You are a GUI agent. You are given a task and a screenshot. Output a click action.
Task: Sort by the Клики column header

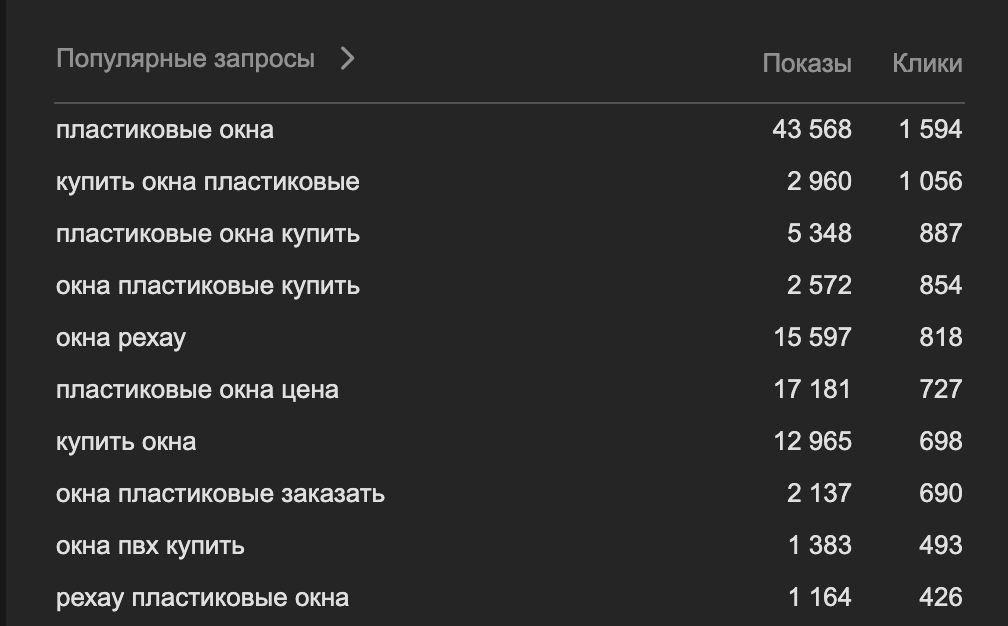[x=926, y=64]
